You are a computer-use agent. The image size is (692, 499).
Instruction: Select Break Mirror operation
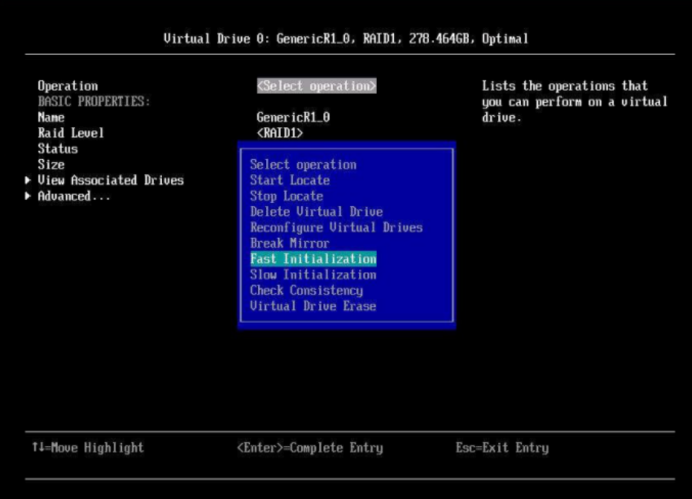coord(289,243)
